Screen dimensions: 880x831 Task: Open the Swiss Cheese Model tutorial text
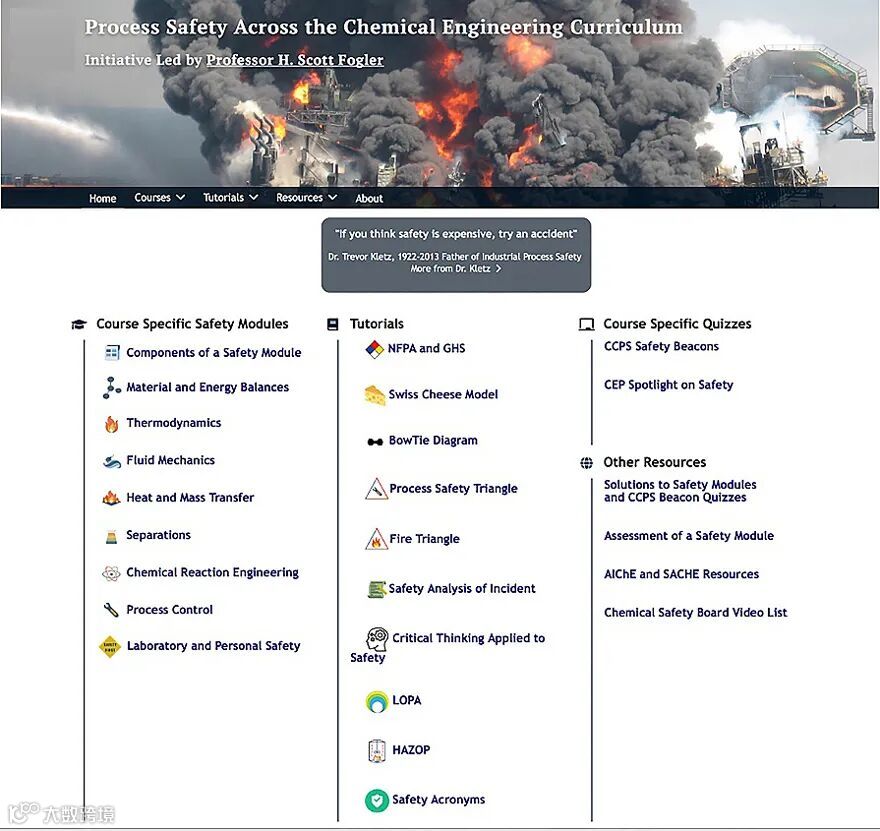pos(443,394)
